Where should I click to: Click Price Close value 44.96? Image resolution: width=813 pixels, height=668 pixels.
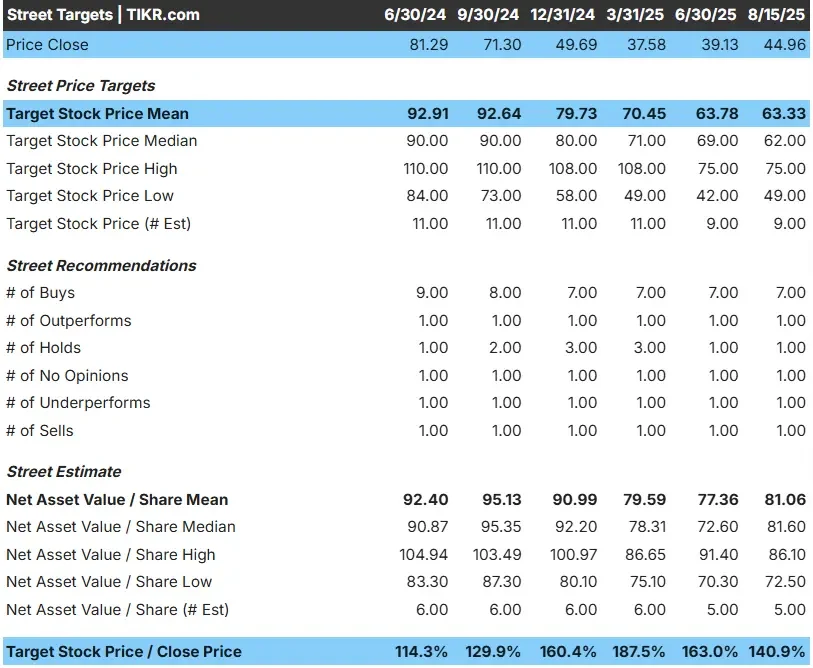pyautogui.click(x=785, y=45)
